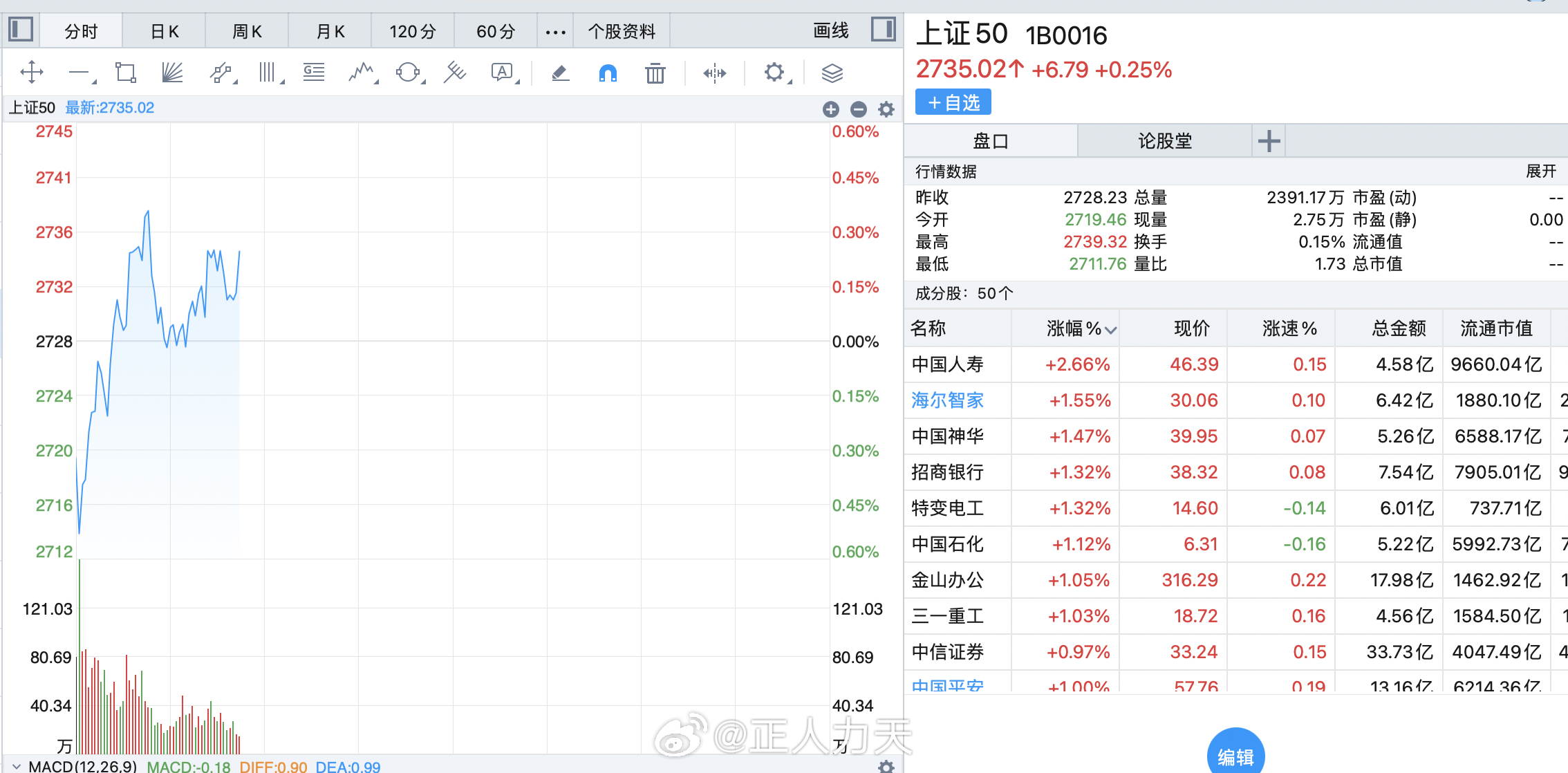Switch to the 论股堂 tab
This screenshot has width=1568, height=773.
pos(1165,141)
